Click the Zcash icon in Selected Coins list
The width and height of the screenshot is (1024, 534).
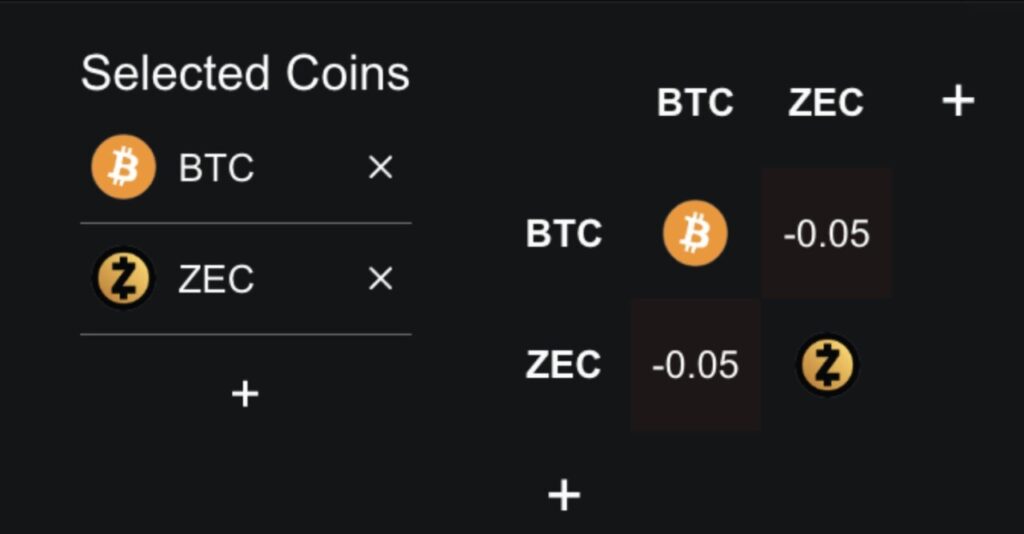123,278
